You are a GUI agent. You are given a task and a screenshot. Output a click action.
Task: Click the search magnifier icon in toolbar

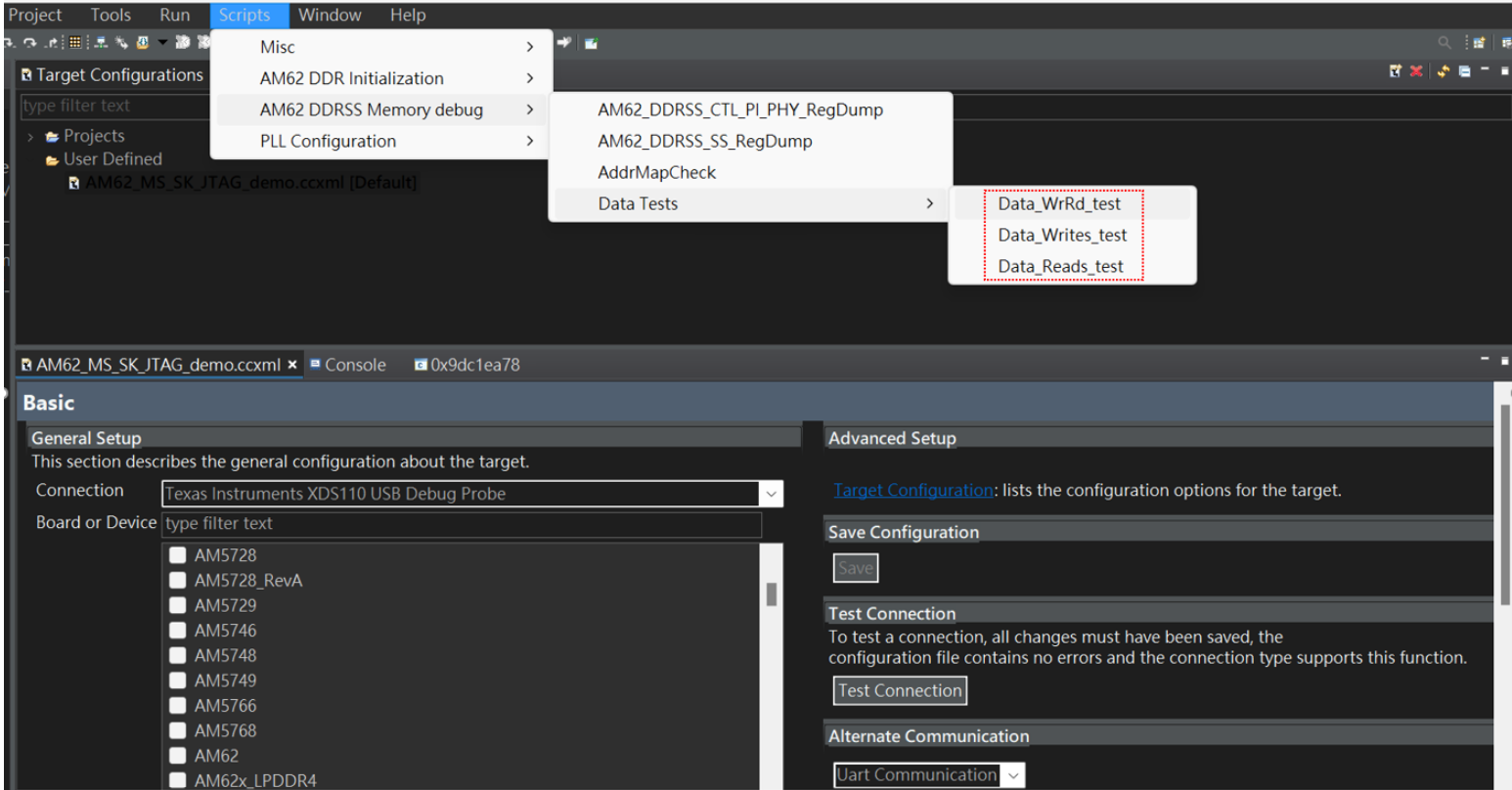pos(1445,42)
